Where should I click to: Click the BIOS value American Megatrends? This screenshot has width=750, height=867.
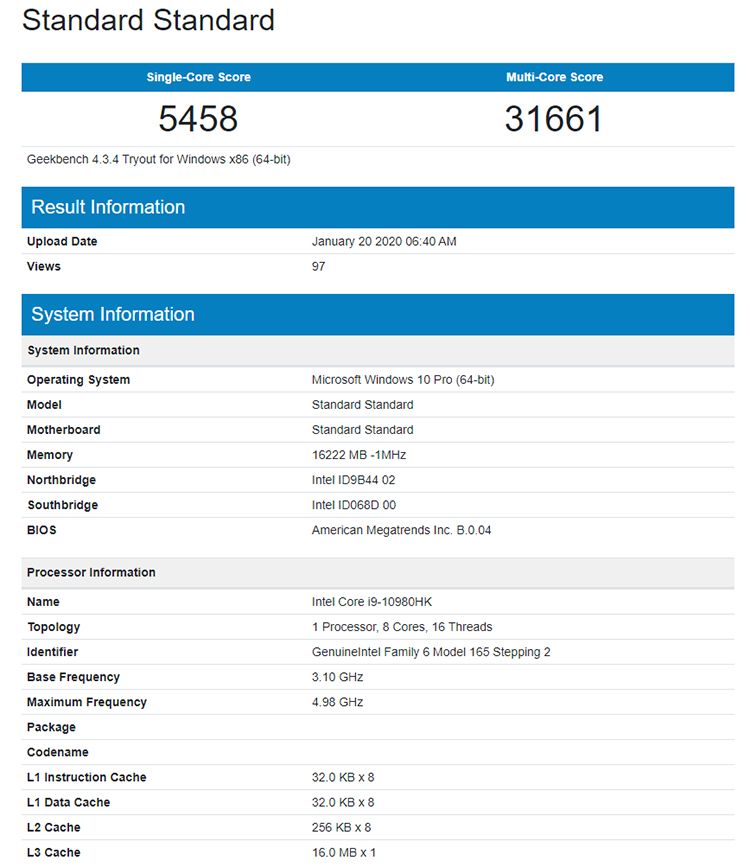click(x=401, y=530)
